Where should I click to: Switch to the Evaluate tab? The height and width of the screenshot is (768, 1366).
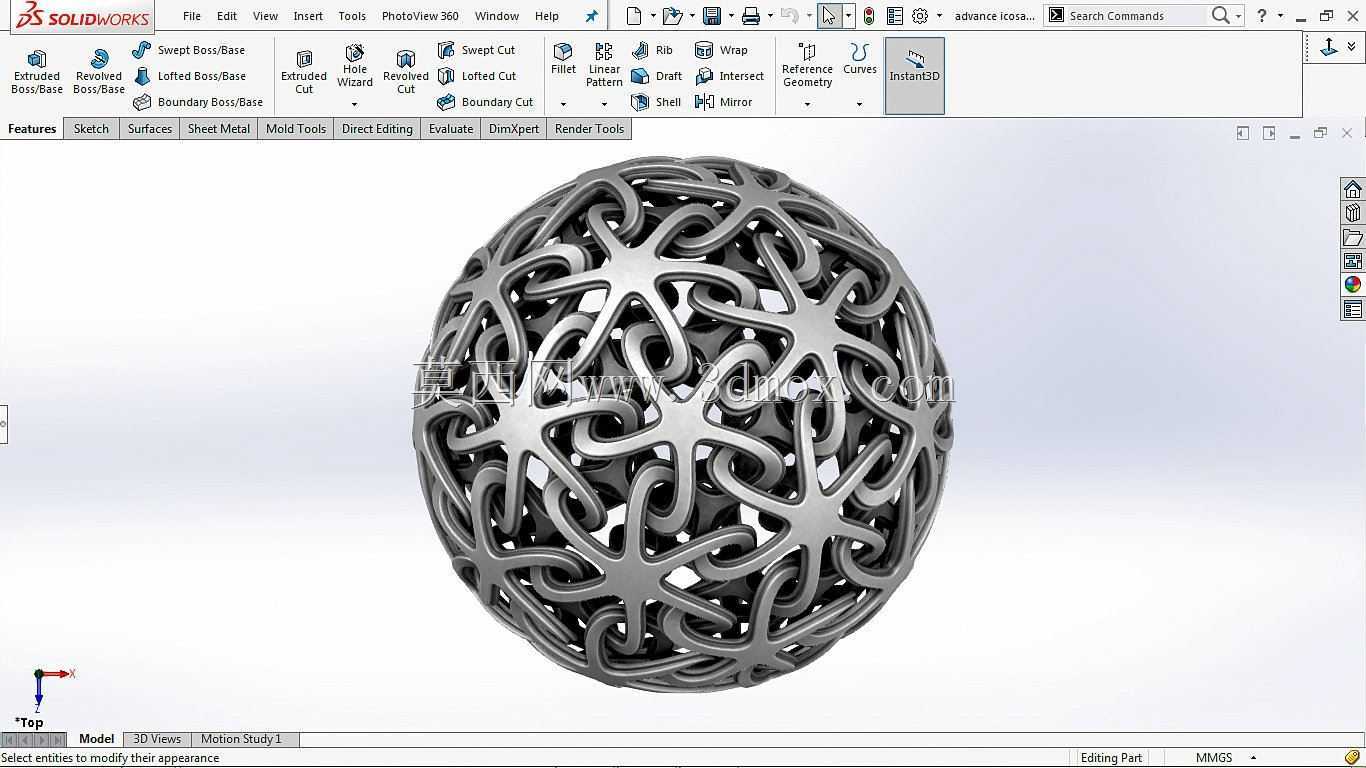[451, 129]
